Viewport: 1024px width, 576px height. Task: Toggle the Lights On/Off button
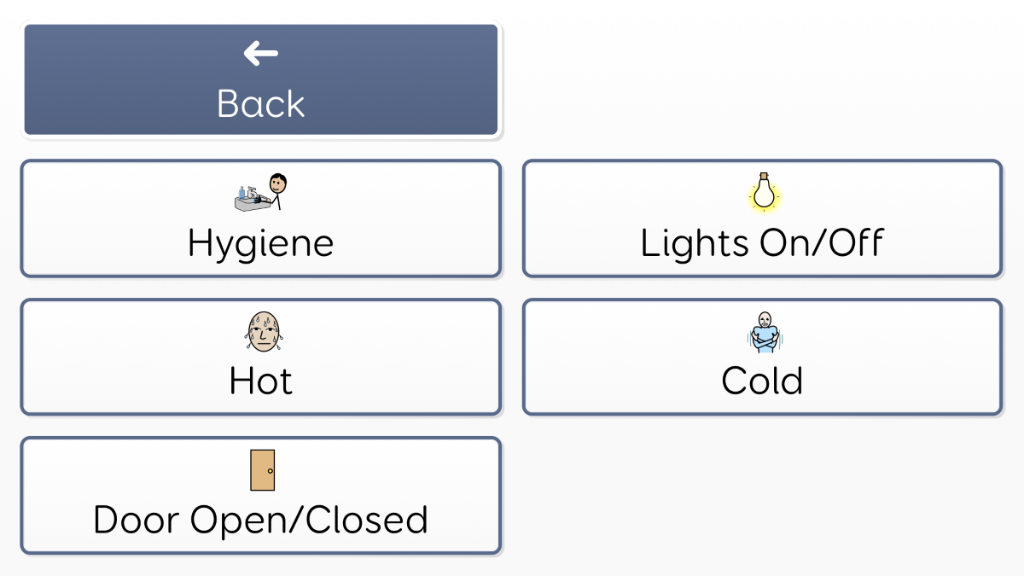click(762, 219)
